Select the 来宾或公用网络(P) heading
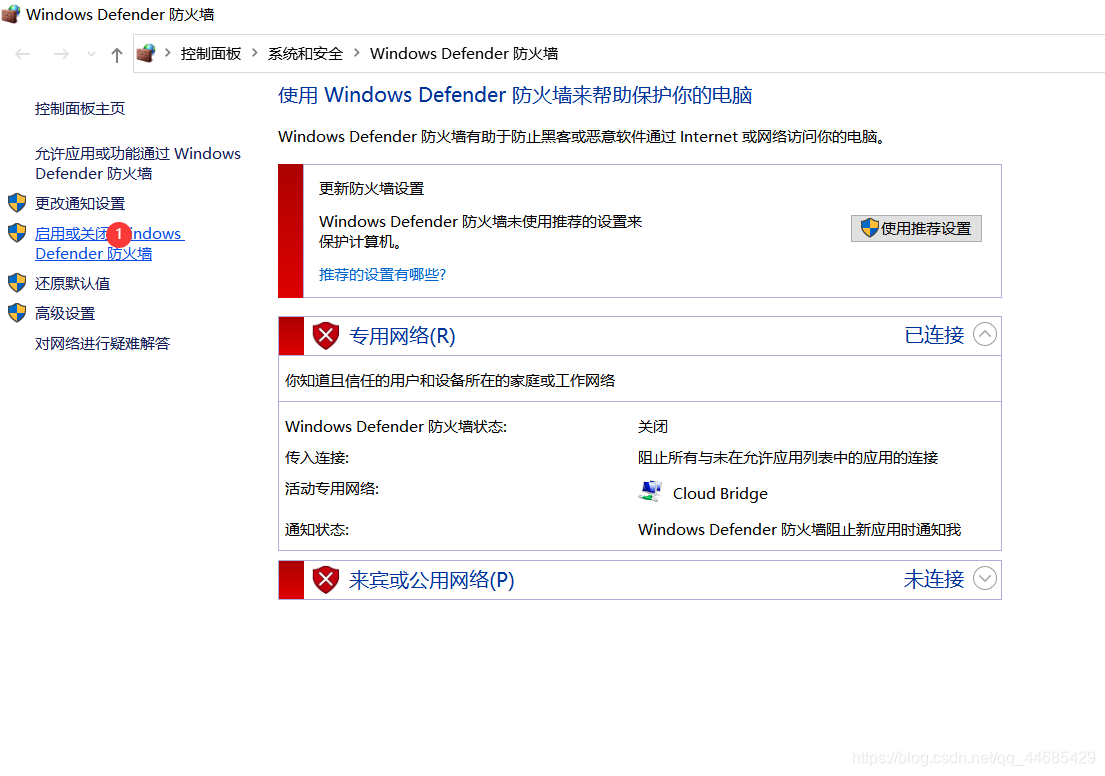Viewport: 1105px width, 776px height. pyautogui.click(x=431, y=580)
